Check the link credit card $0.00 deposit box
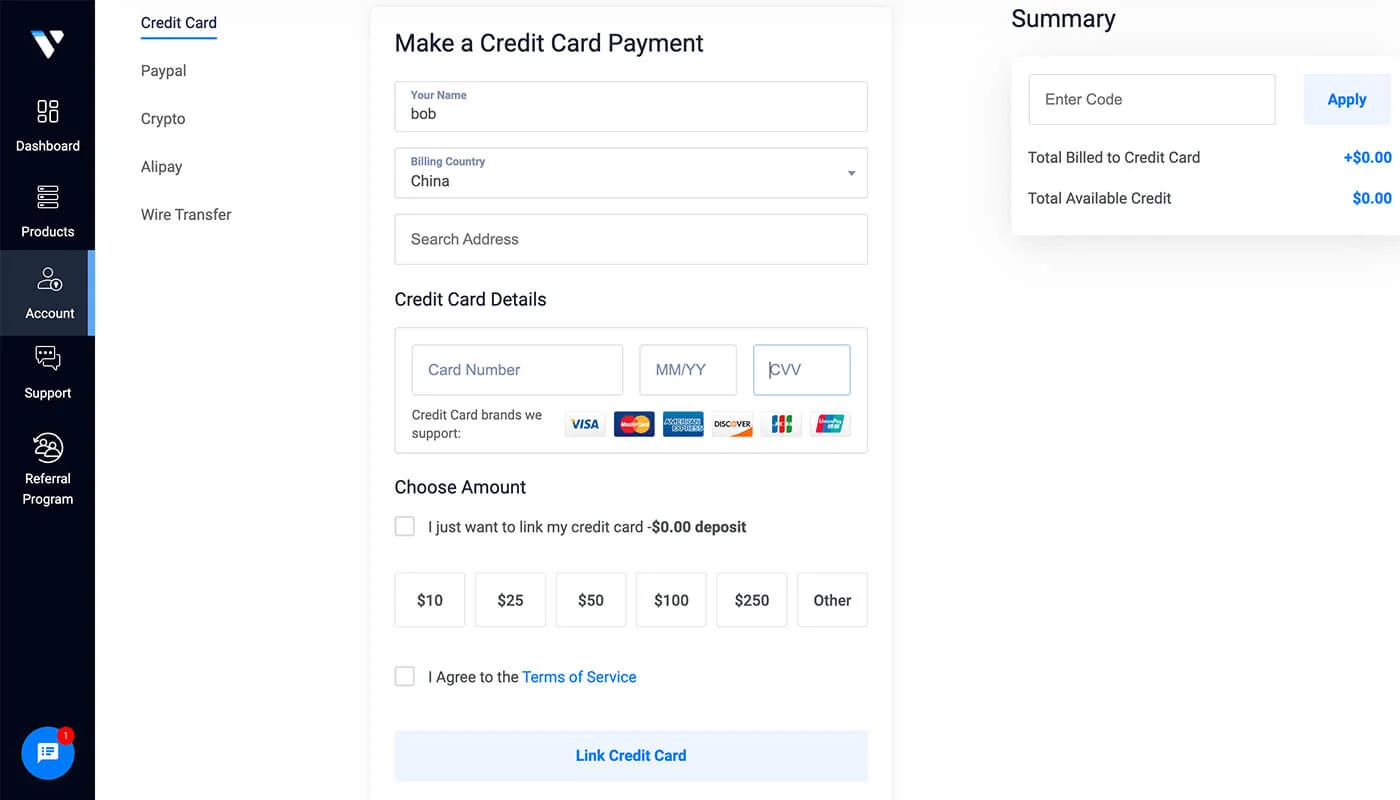 point(405,526)
